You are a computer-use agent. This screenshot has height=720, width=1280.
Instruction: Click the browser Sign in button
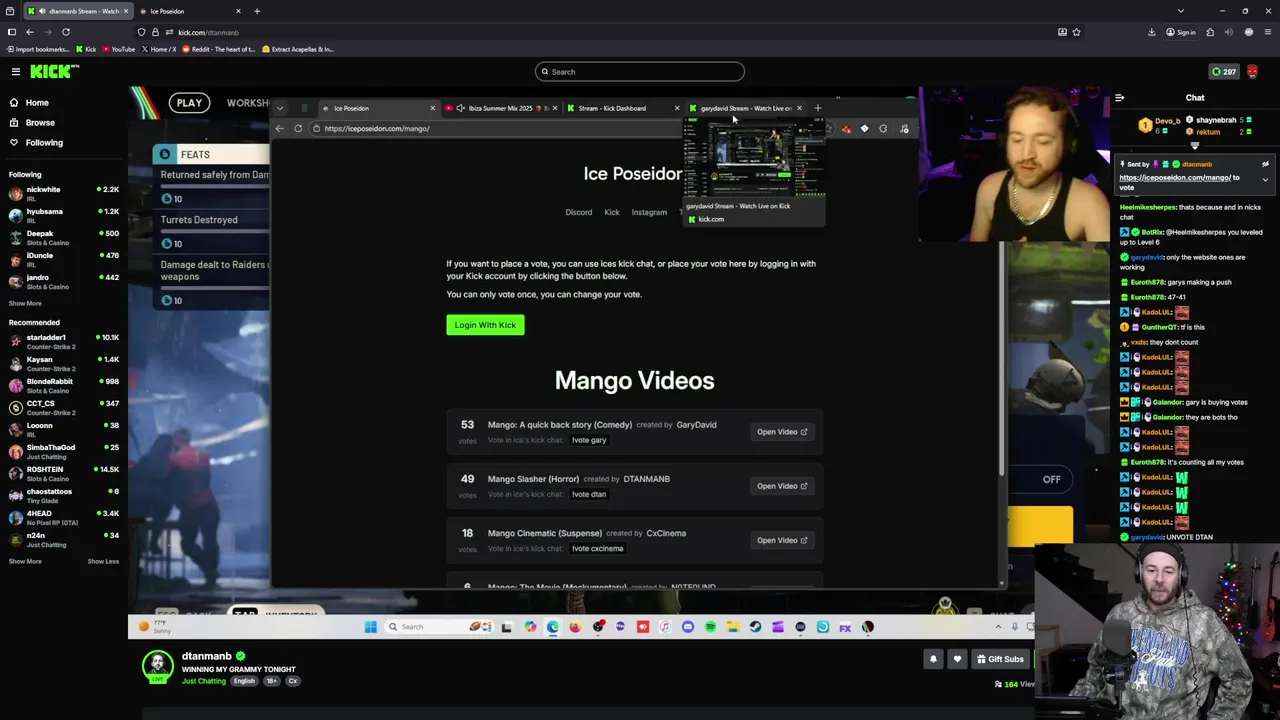click(x=1181, y=32)
